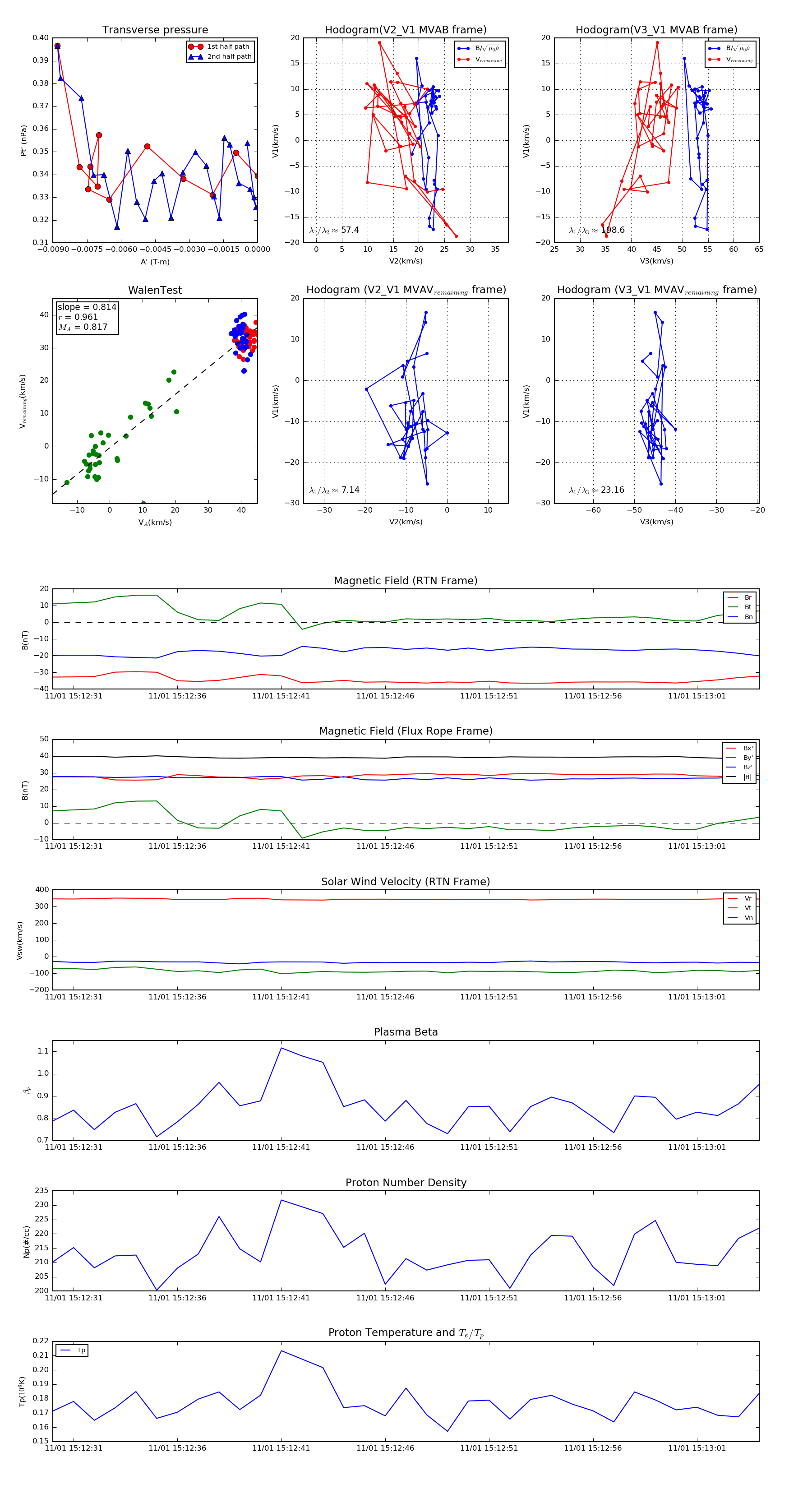This screenshot has height=1489, width=812.
Task: Click the 'Proton Temperature and Te/Tp' title
Action: click(406, 1333)
